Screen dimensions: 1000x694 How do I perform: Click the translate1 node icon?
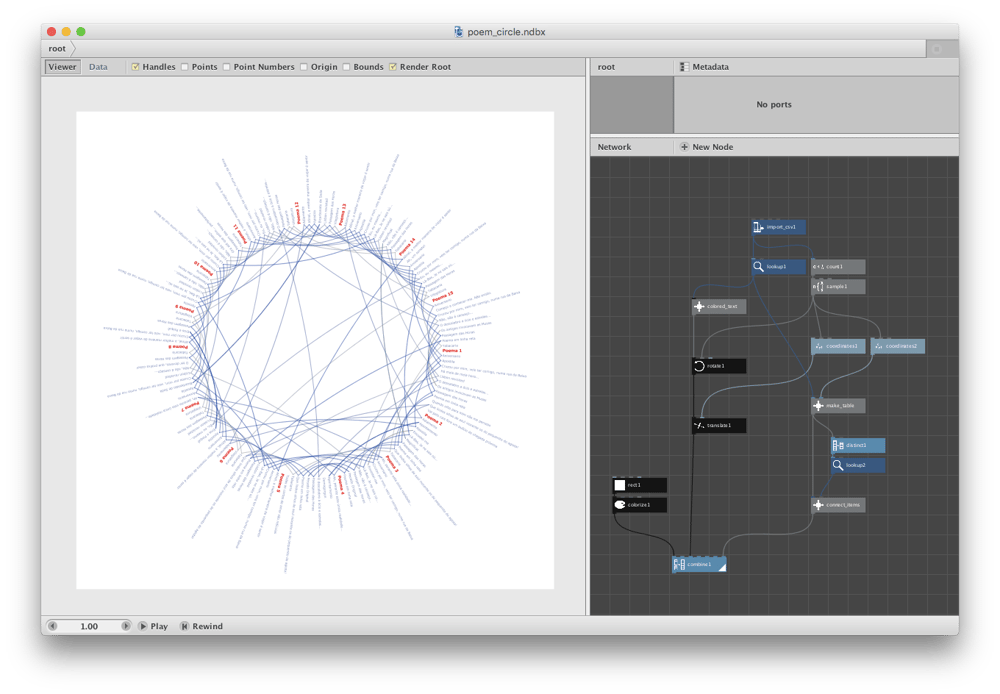(699, 425)
